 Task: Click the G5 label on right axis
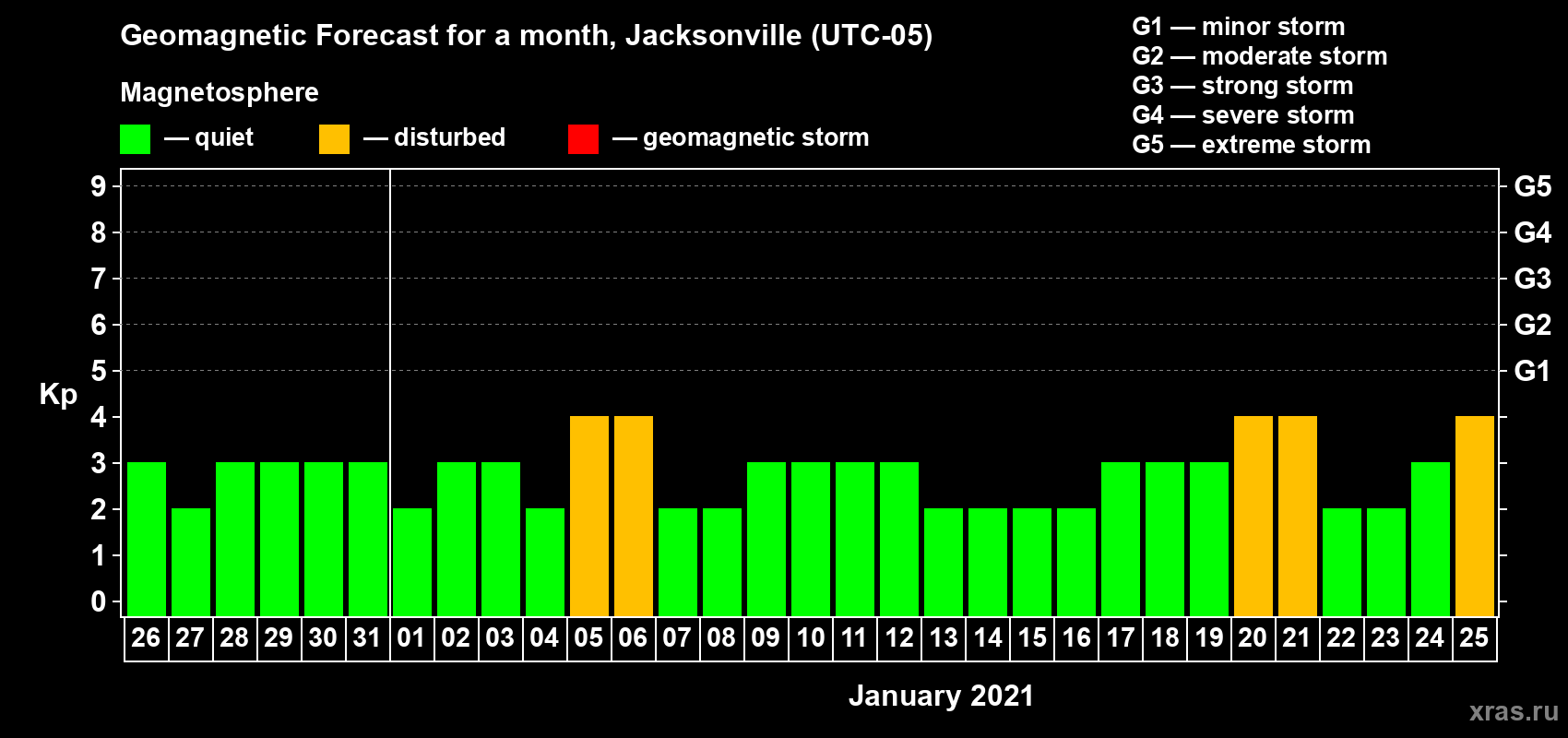click(1533, 186)
